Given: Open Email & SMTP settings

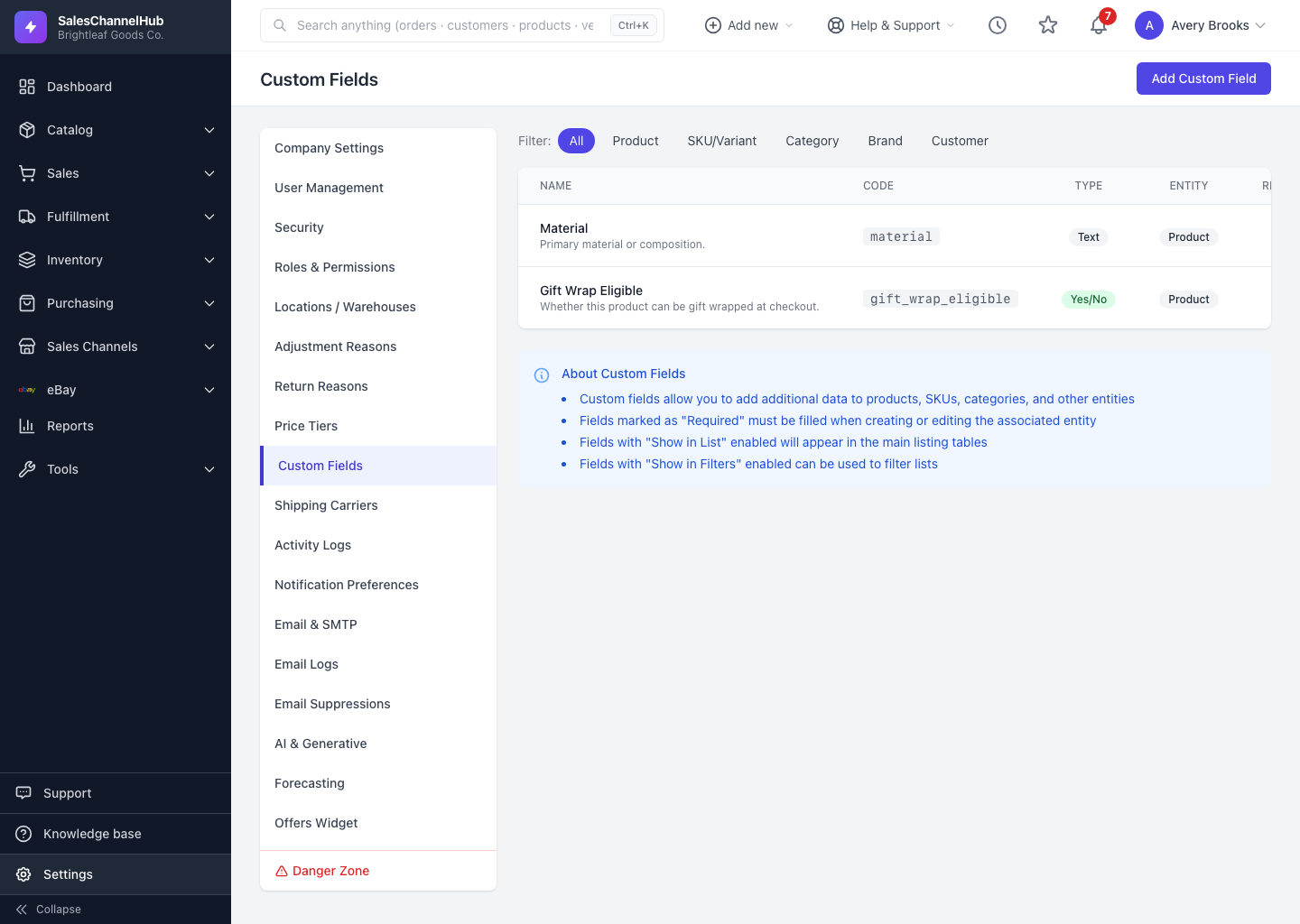Looking at the screenshot, I should pos(378,624).
